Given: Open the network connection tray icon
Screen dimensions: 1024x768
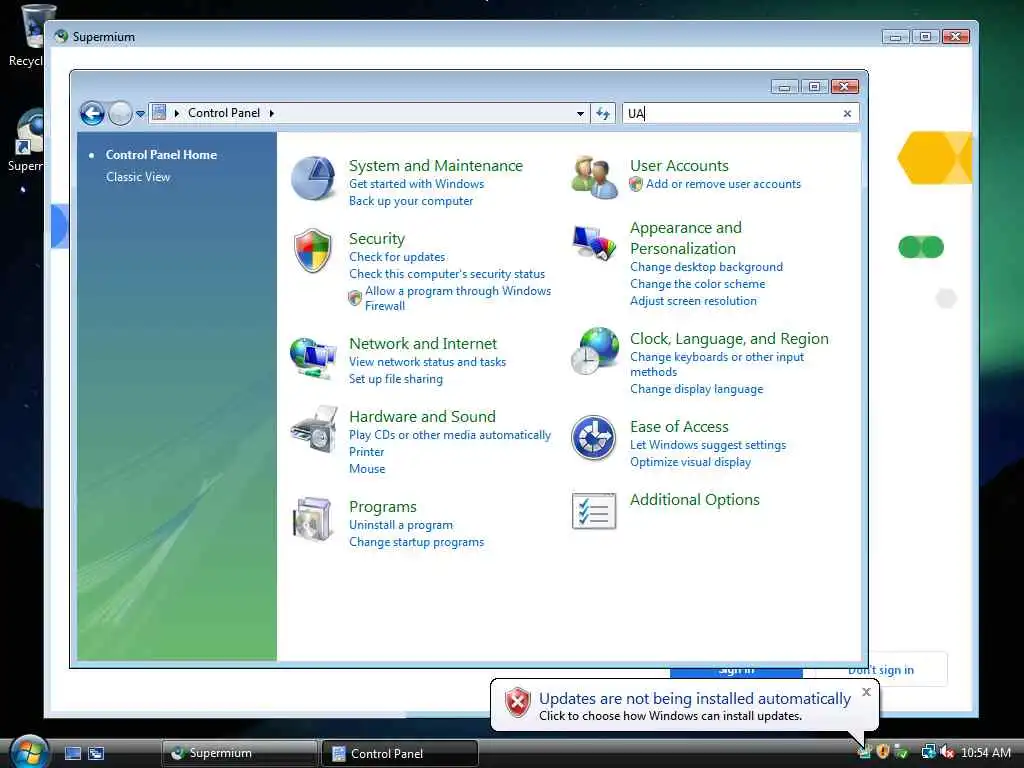Looking at the screenshot, I should pyautogui.click(x=929, y=752).
